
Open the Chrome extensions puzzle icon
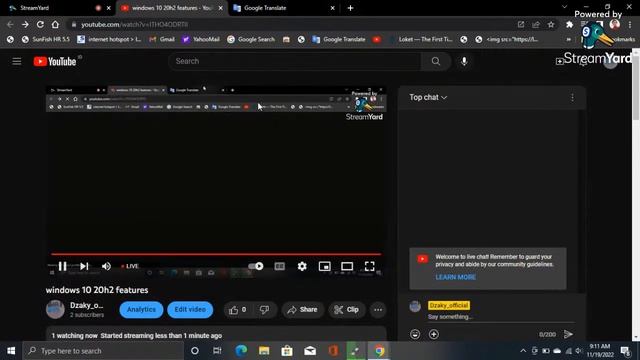(569, 24)
